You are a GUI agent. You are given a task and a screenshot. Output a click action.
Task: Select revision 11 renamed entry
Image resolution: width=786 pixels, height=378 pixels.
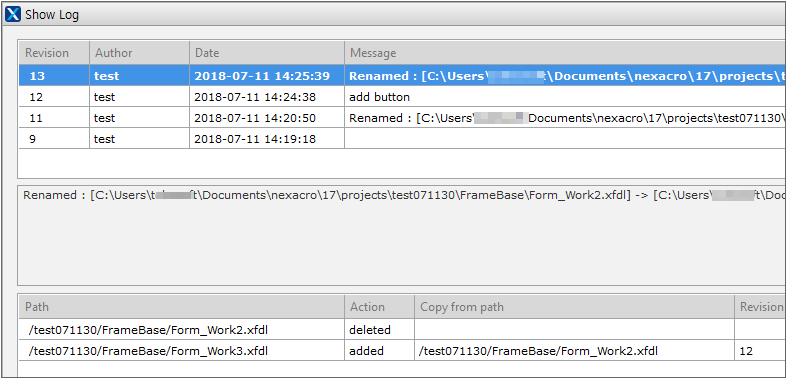click(x=402, y=118)
